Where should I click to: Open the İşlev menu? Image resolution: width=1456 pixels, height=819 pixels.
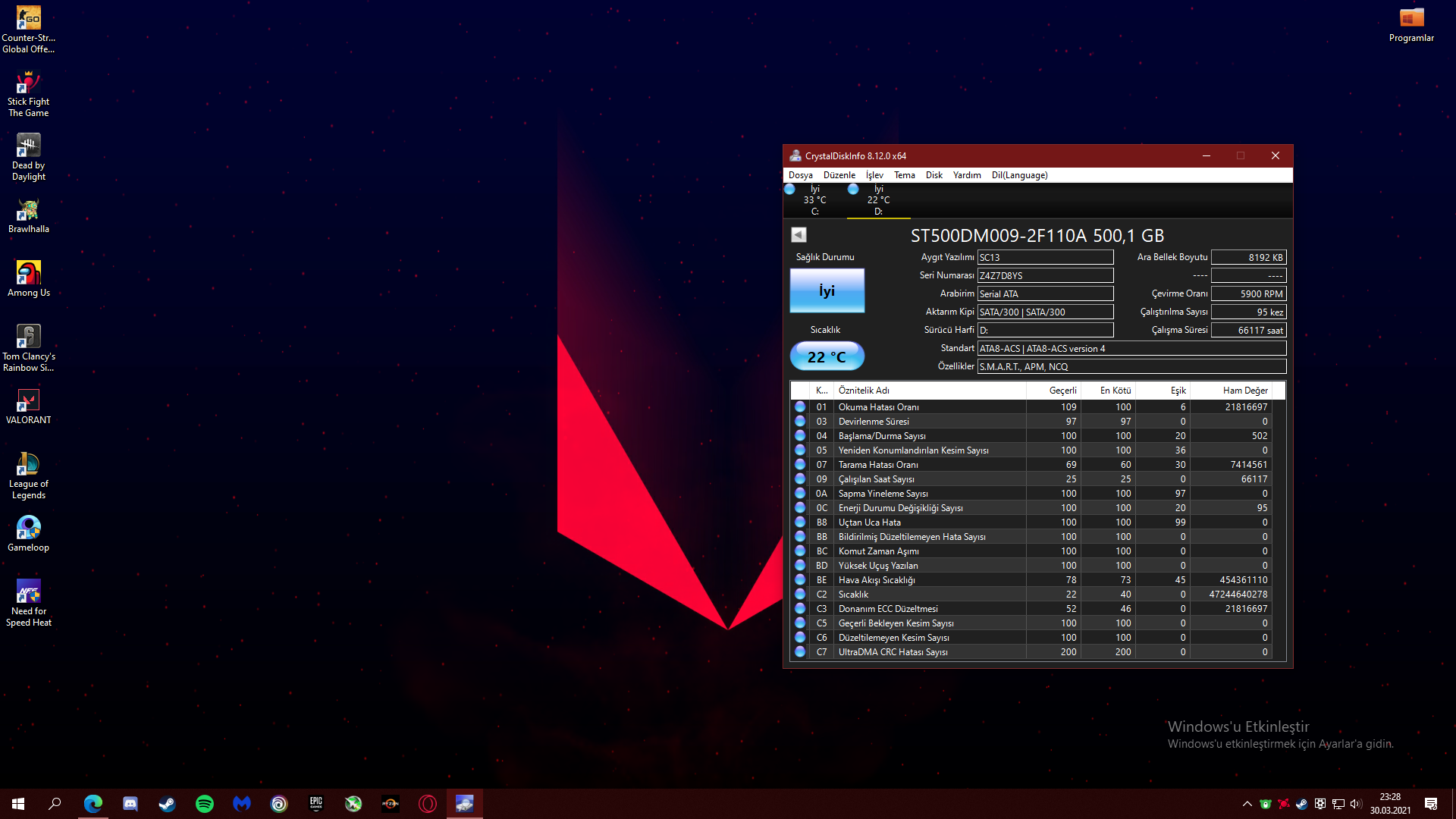point(874,175)
